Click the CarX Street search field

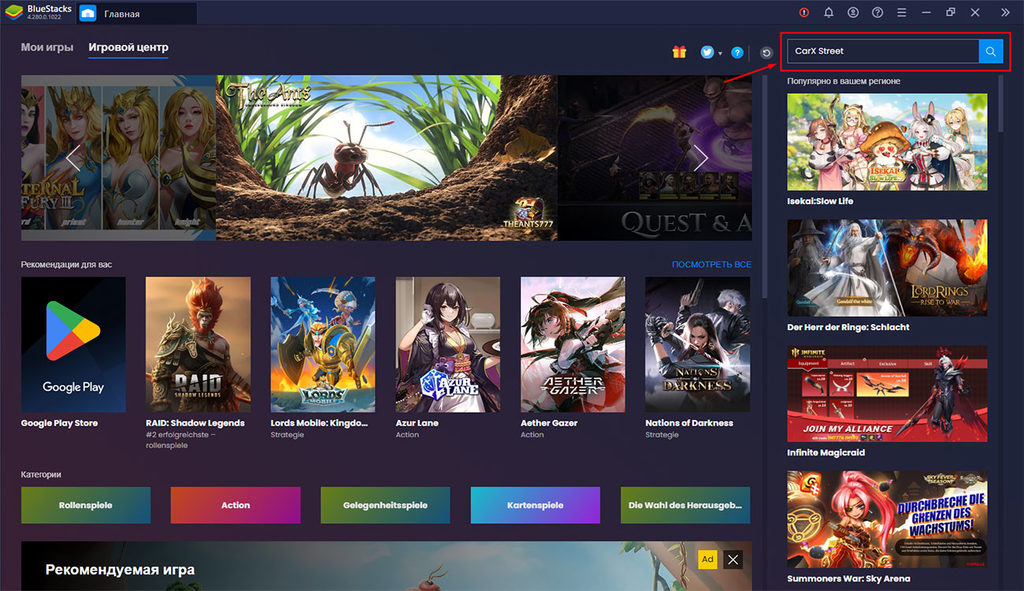click(x=882, y=51)
